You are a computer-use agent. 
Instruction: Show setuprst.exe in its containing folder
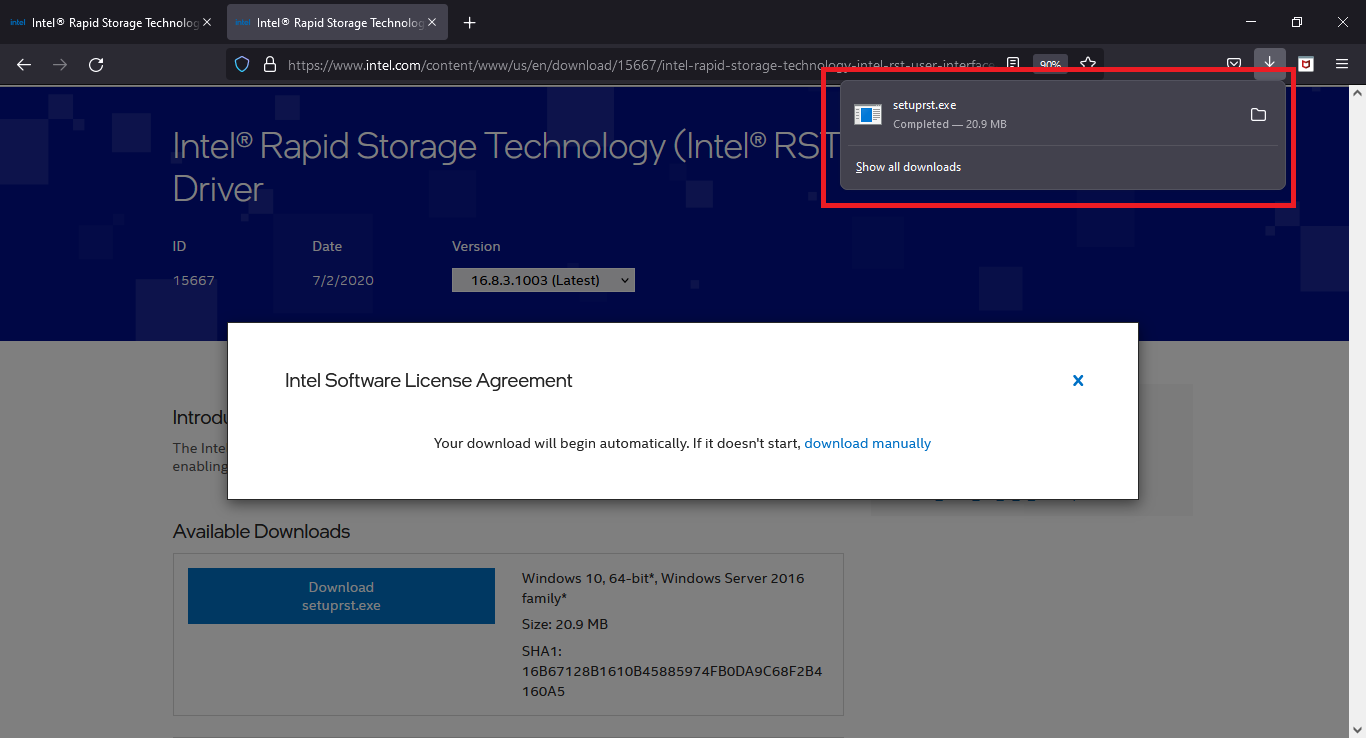[x=1258, y=115]
